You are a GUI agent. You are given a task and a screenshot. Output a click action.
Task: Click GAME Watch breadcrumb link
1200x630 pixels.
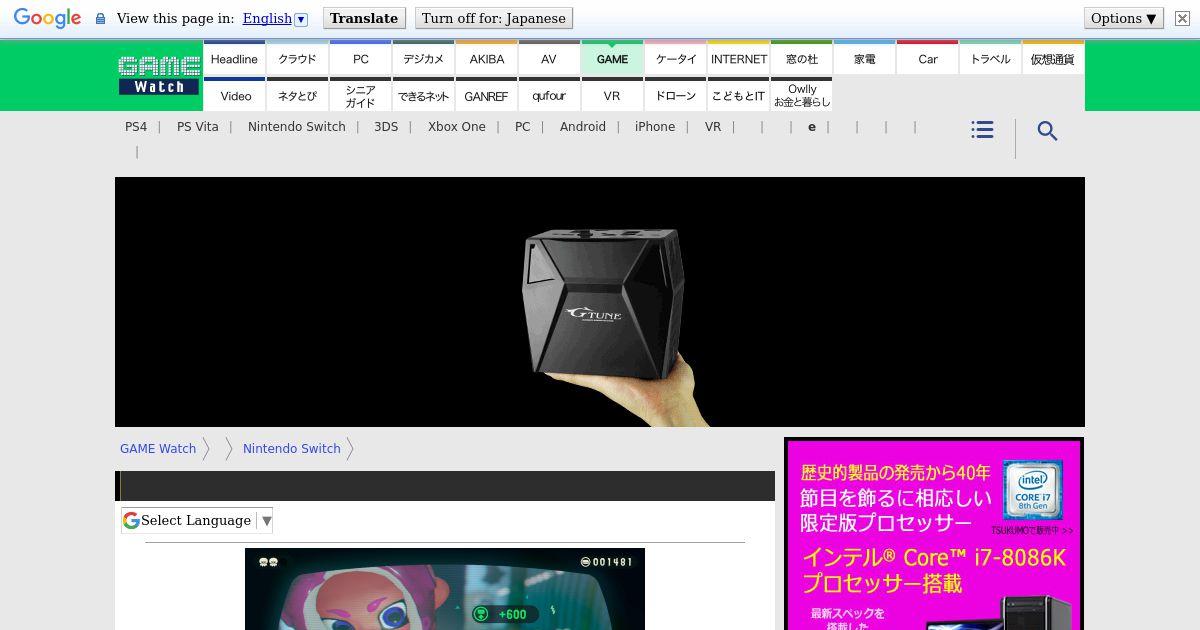point(158,448)
